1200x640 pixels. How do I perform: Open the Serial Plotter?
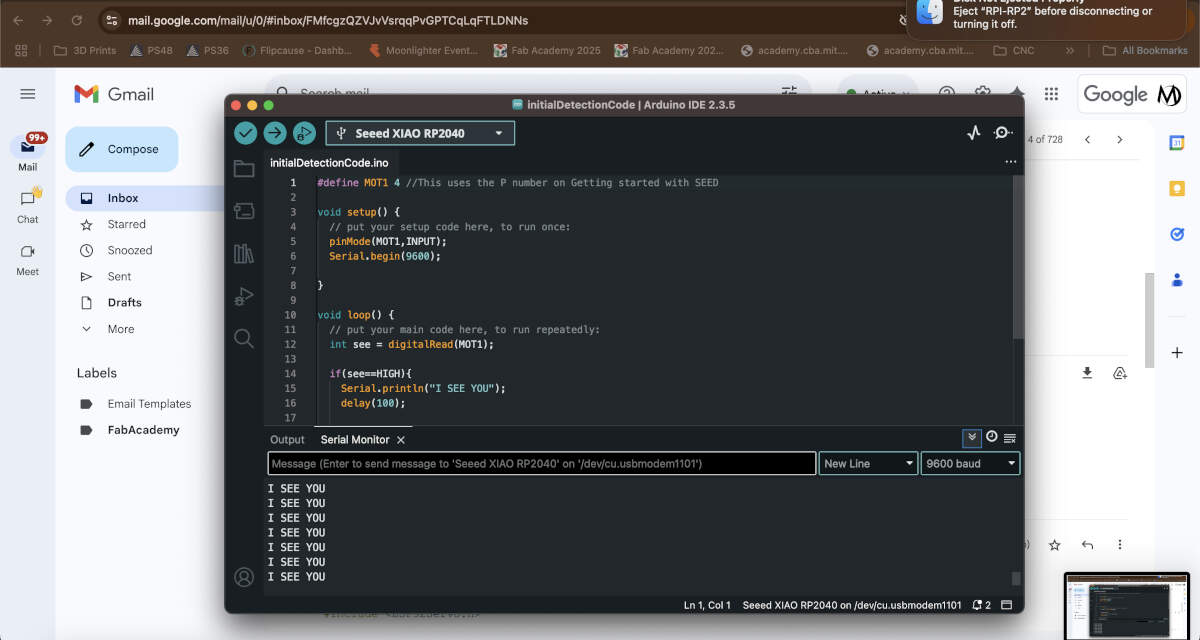[x=974, y=133]
